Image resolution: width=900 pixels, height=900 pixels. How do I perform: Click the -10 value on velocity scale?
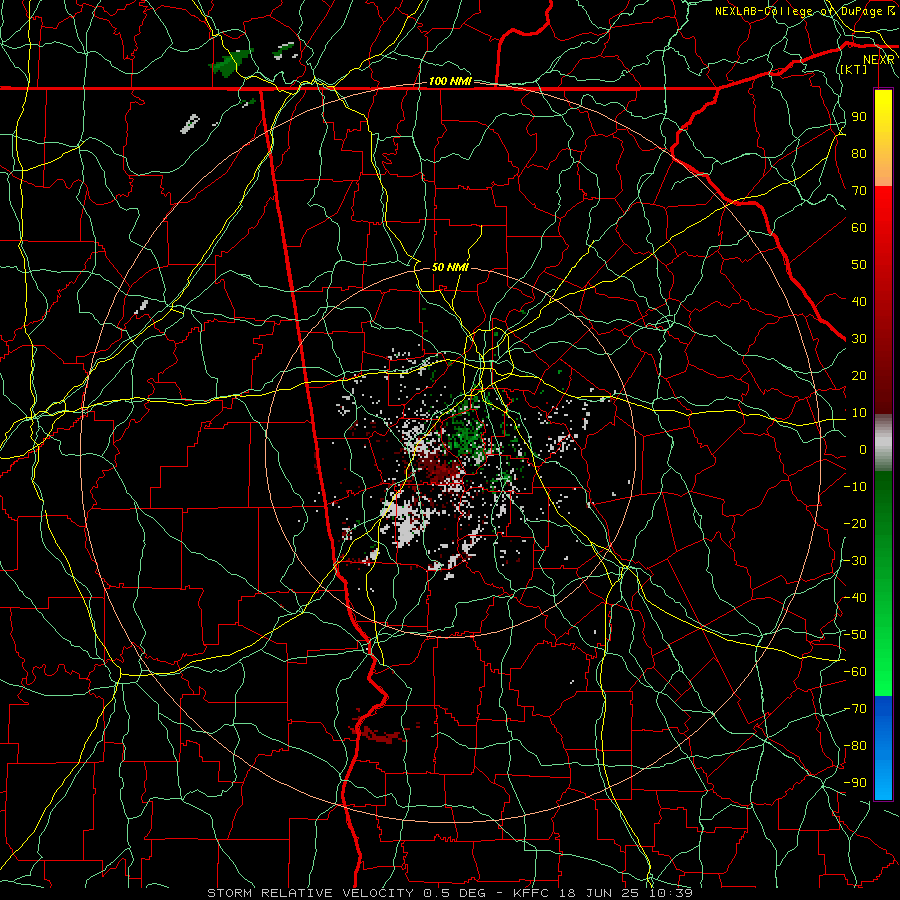pyautogui.click(x=855, y=487)
